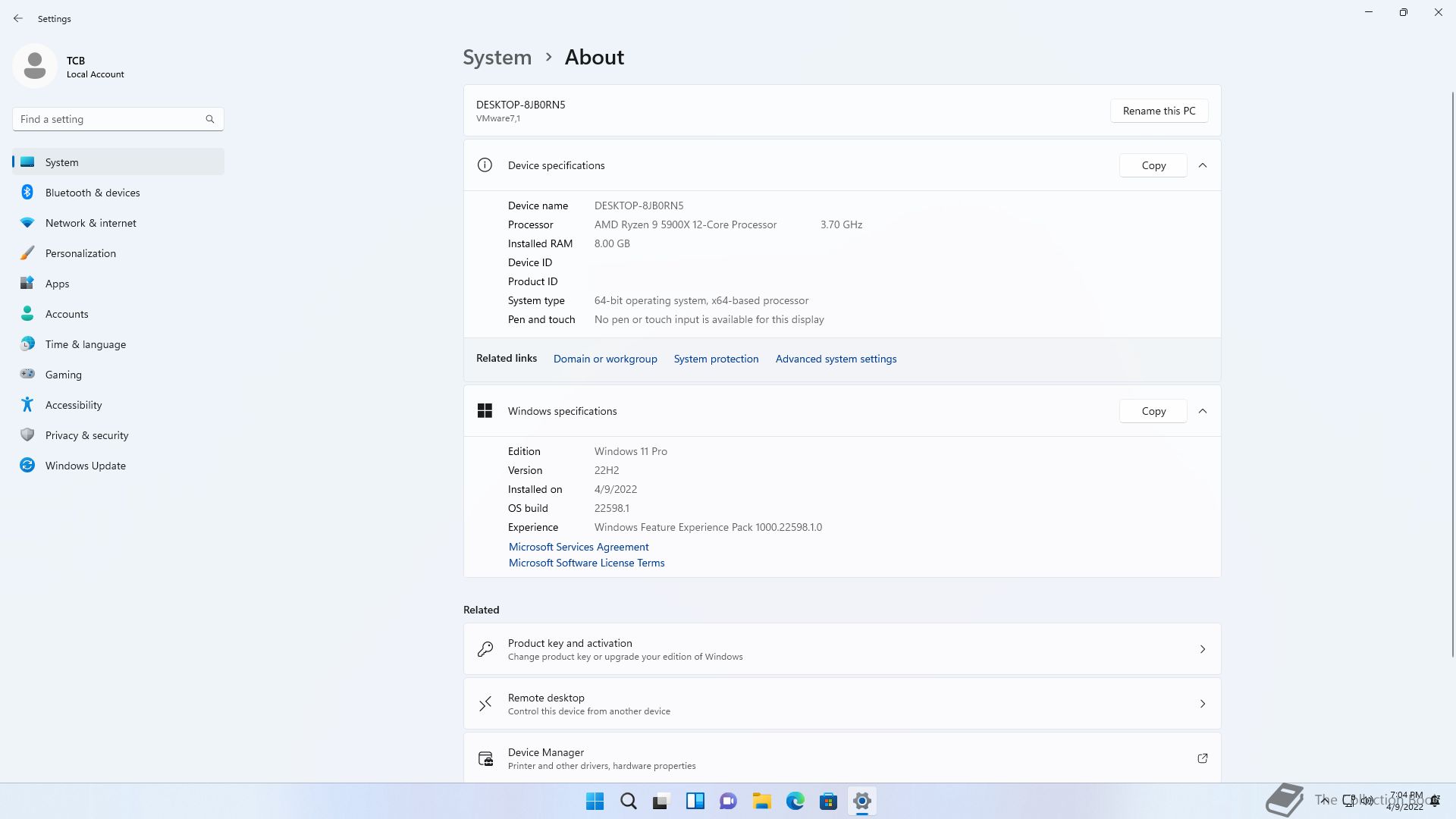Go back using the Settings back arrow

pos(18,18)
